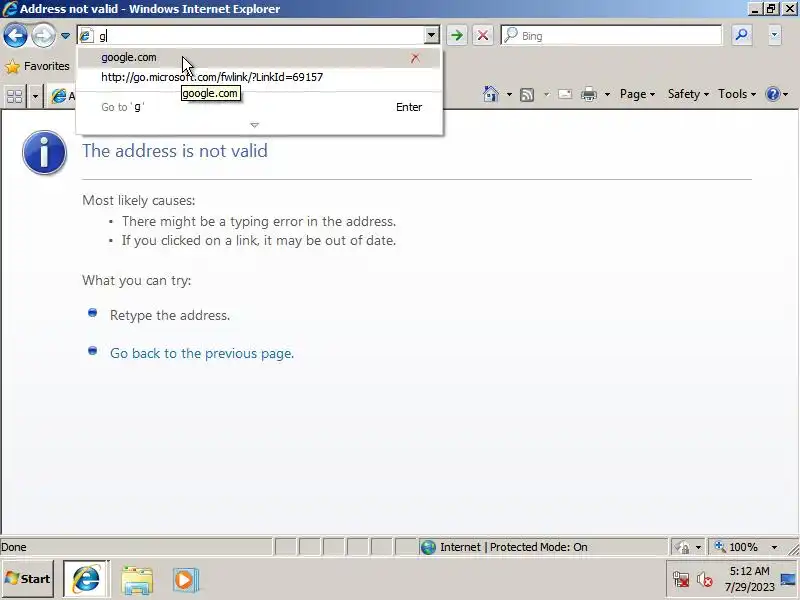Image resolution: width=800 pixels, height=600 pixels.
Task: Open the zoom level dropdown arrow
Action: click(774, 547)
